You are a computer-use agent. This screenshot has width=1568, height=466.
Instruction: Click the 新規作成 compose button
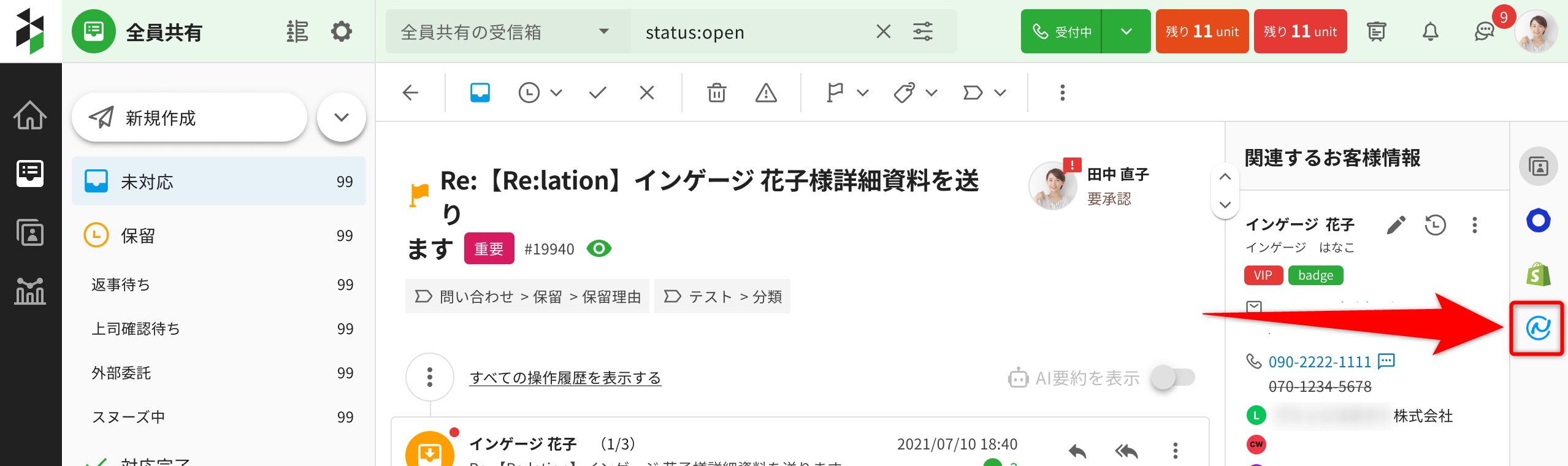(x=189, y=117)
